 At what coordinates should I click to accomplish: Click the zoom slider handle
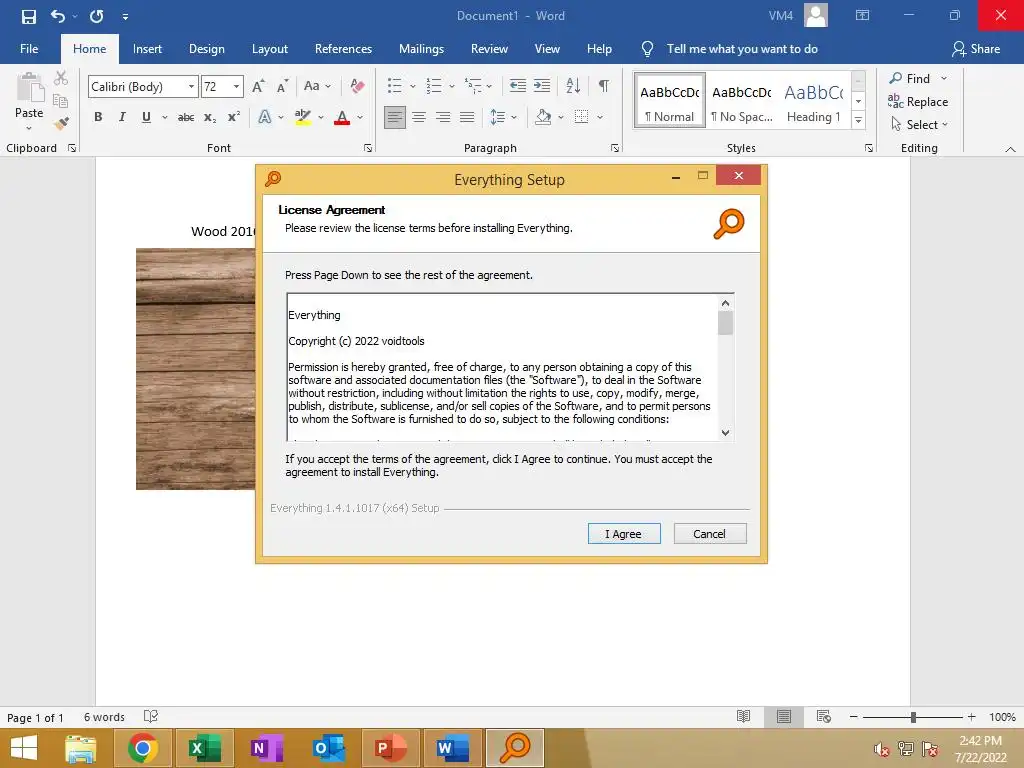tap(913, 717)
